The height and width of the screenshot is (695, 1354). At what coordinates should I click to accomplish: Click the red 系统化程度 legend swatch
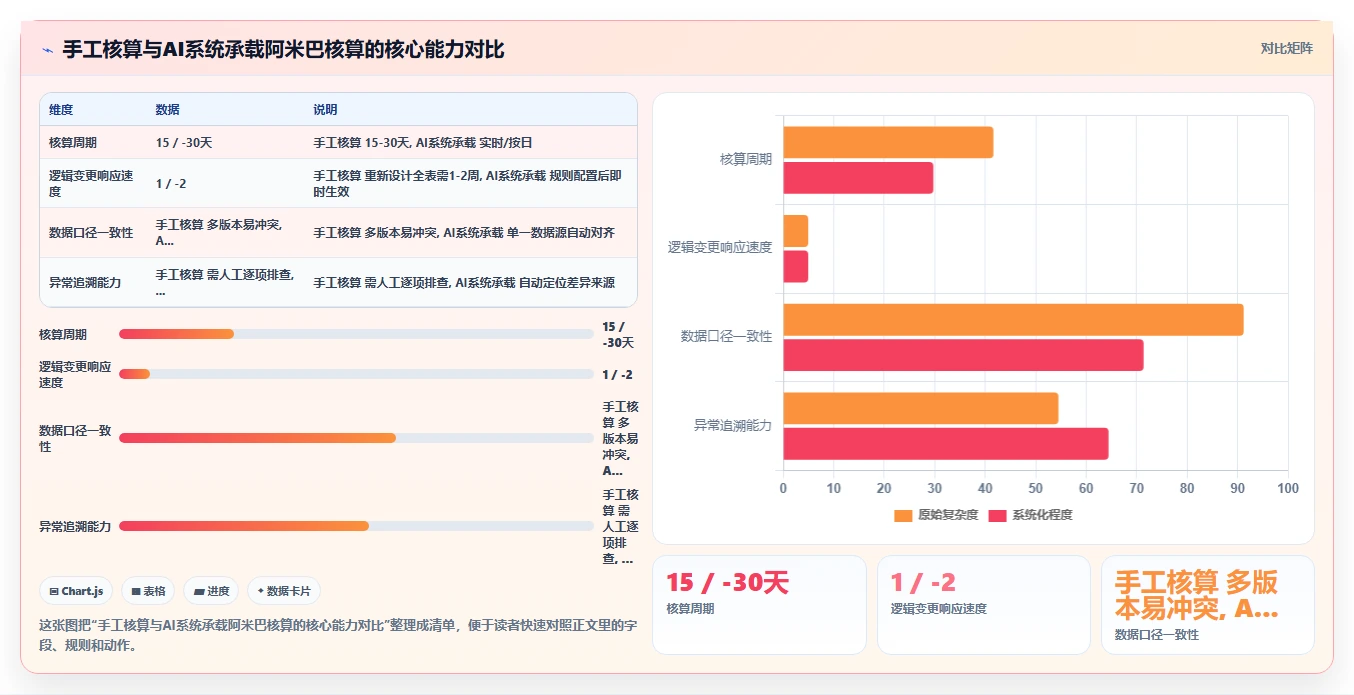click(997, 515)
